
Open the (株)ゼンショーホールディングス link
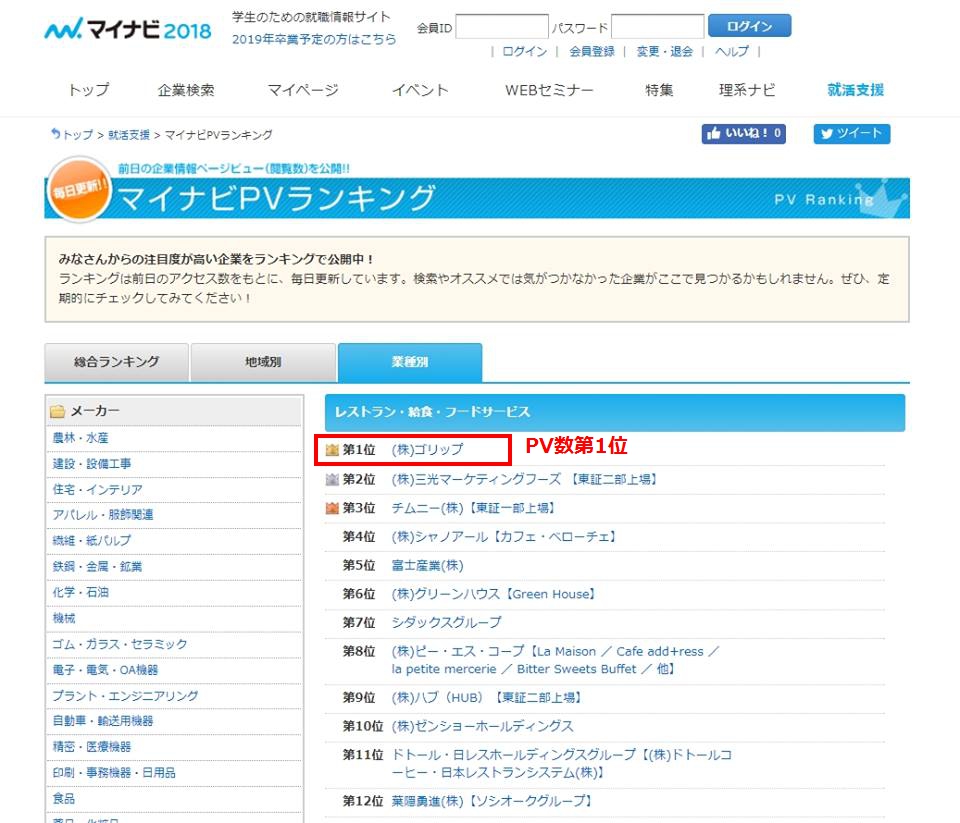482,726
